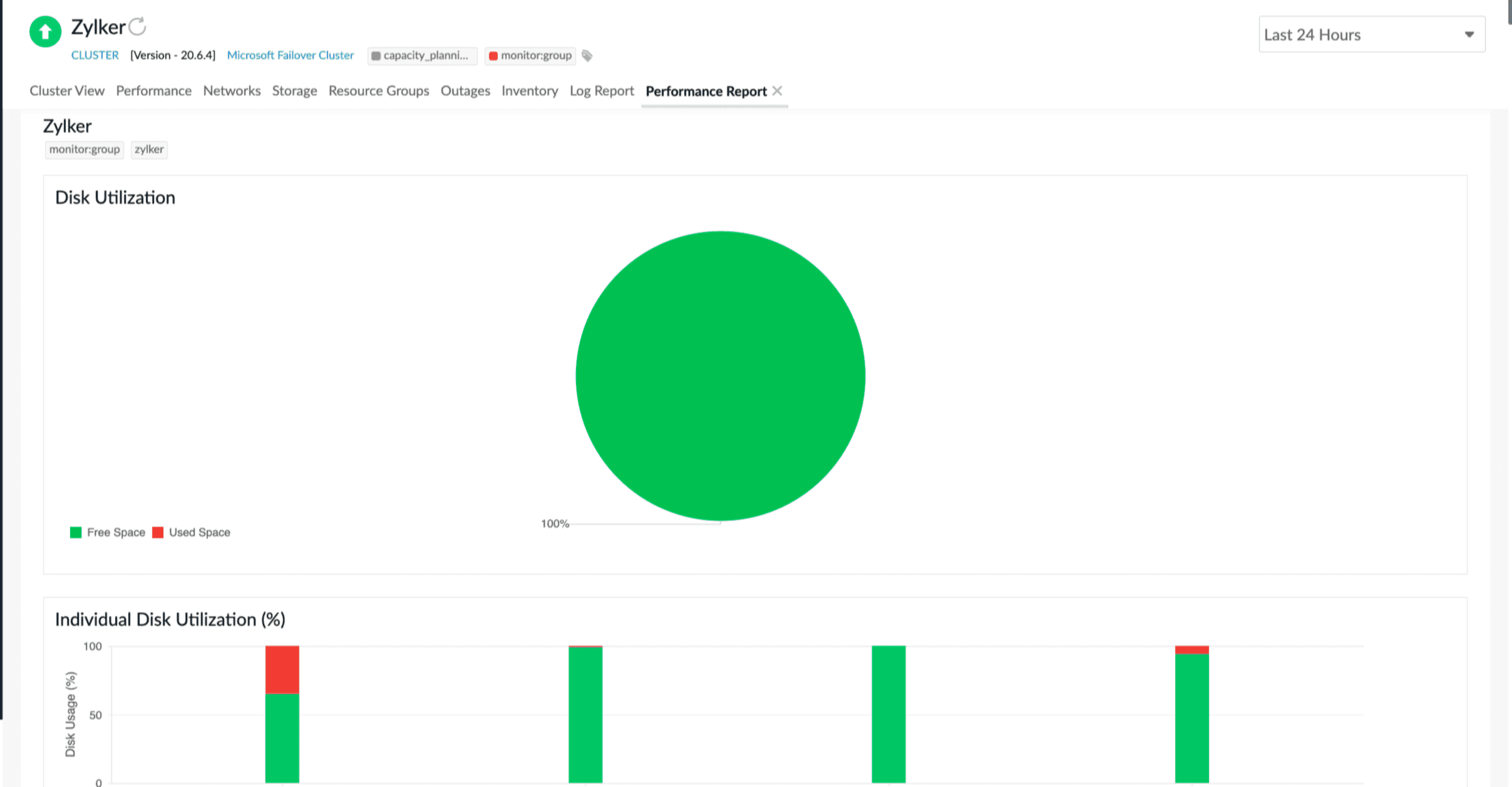Screen dimensions: 1512x787
Task: Open the Storage tab
Action: (294, 91)
